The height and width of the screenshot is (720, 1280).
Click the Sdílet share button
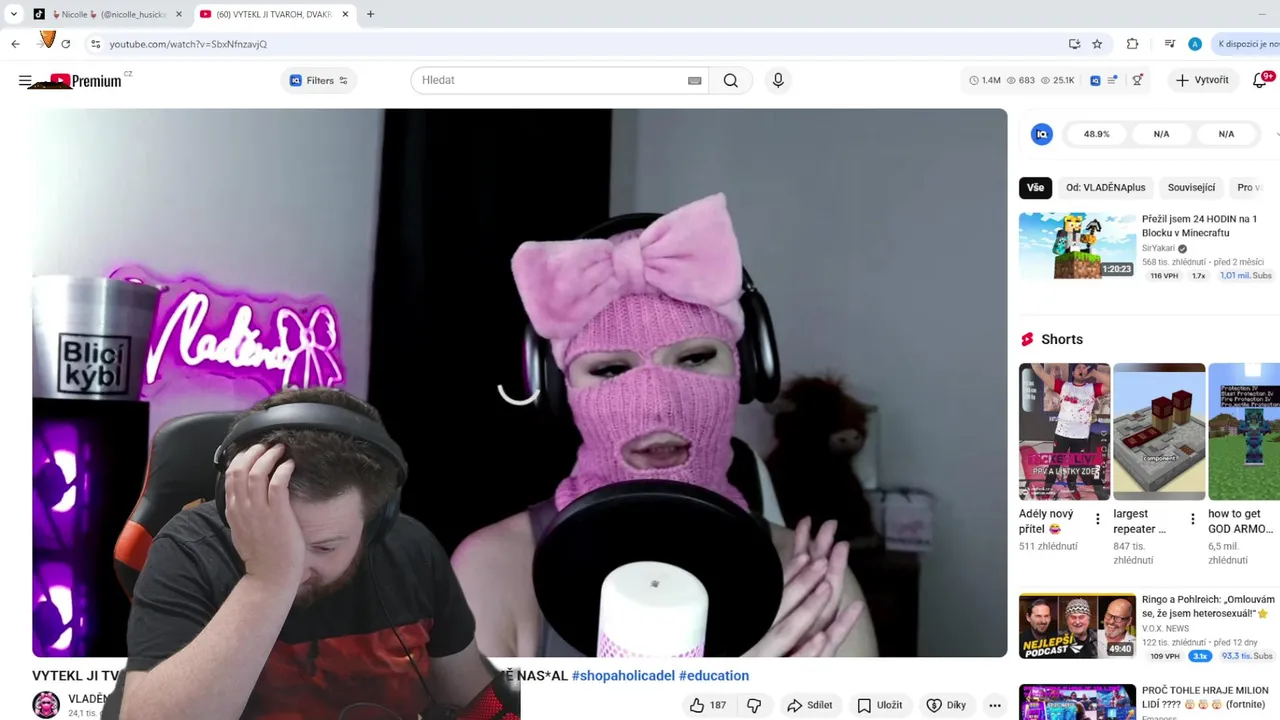coord(809,705)
